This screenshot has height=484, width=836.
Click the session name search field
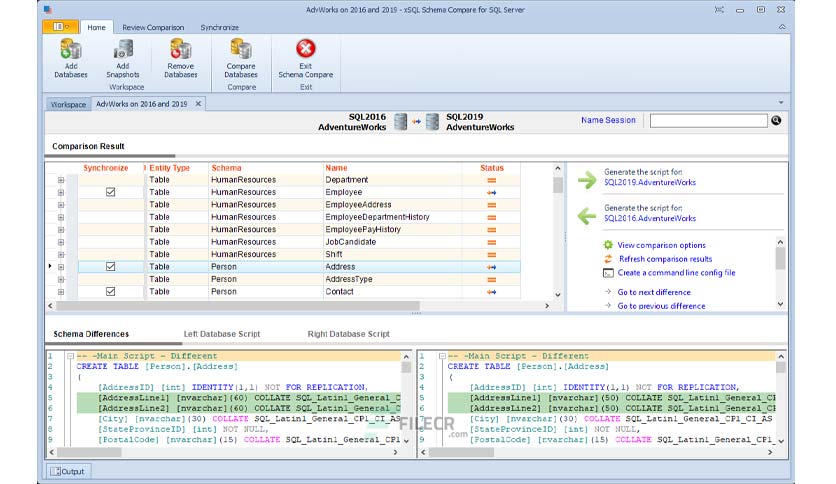point(708,121)
